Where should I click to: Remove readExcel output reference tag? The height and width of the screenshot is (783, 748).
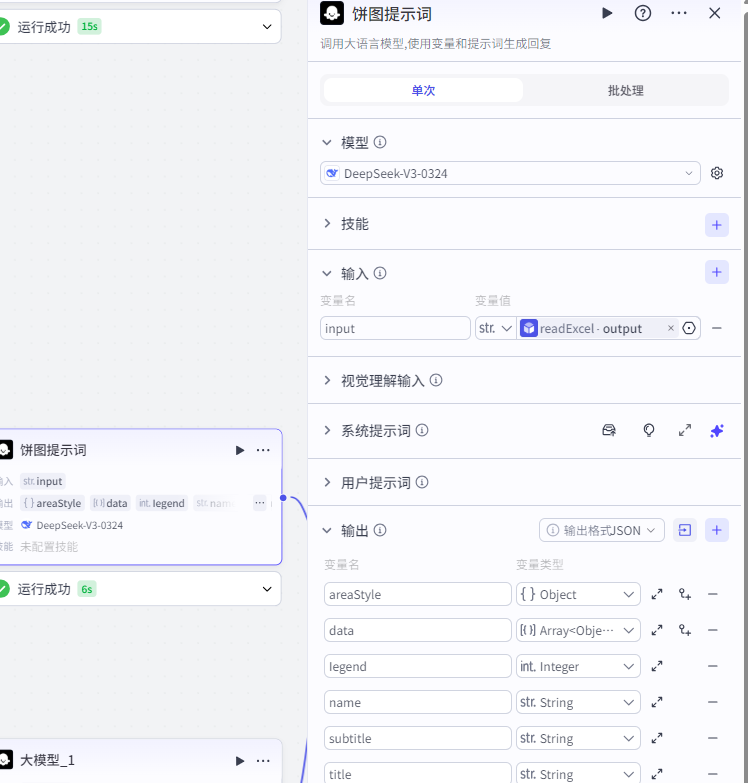pyautogui.click(x=671, y=328)
